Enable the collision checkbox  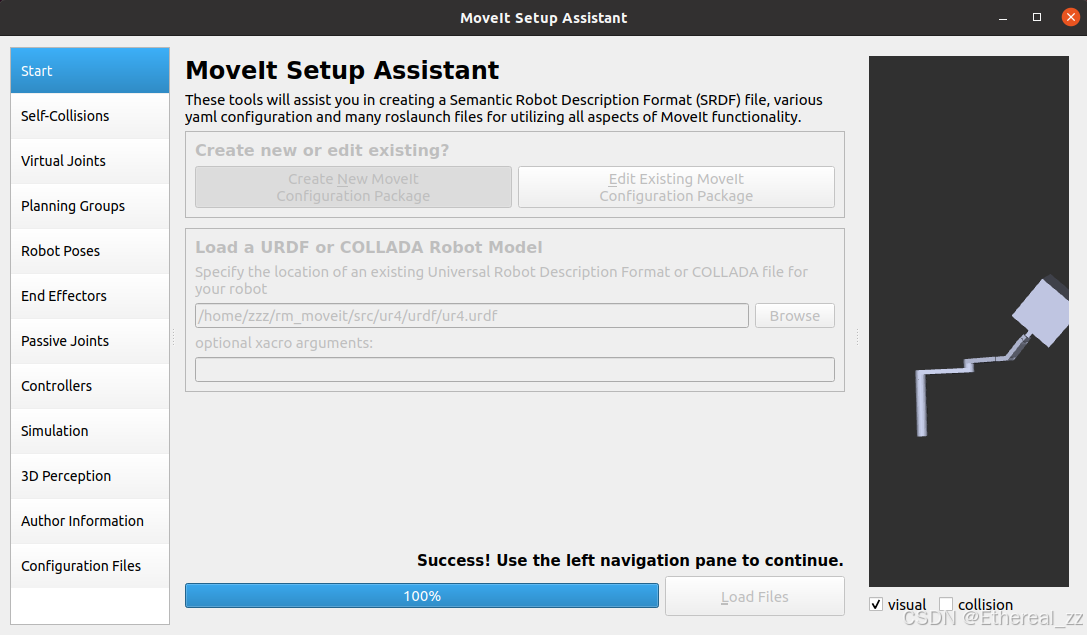(946, 604)
